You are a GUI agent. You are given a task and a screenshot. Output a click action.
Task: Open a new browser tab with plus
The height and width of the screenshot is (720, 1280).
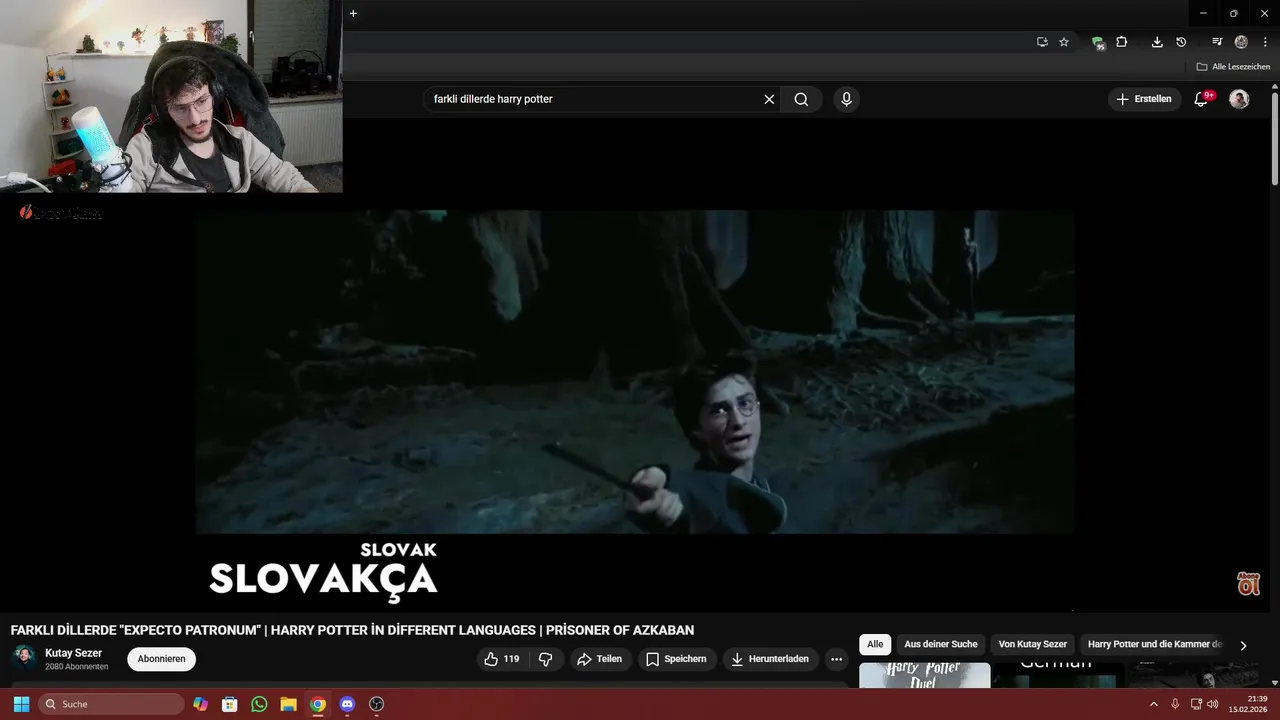pos(353,13)
